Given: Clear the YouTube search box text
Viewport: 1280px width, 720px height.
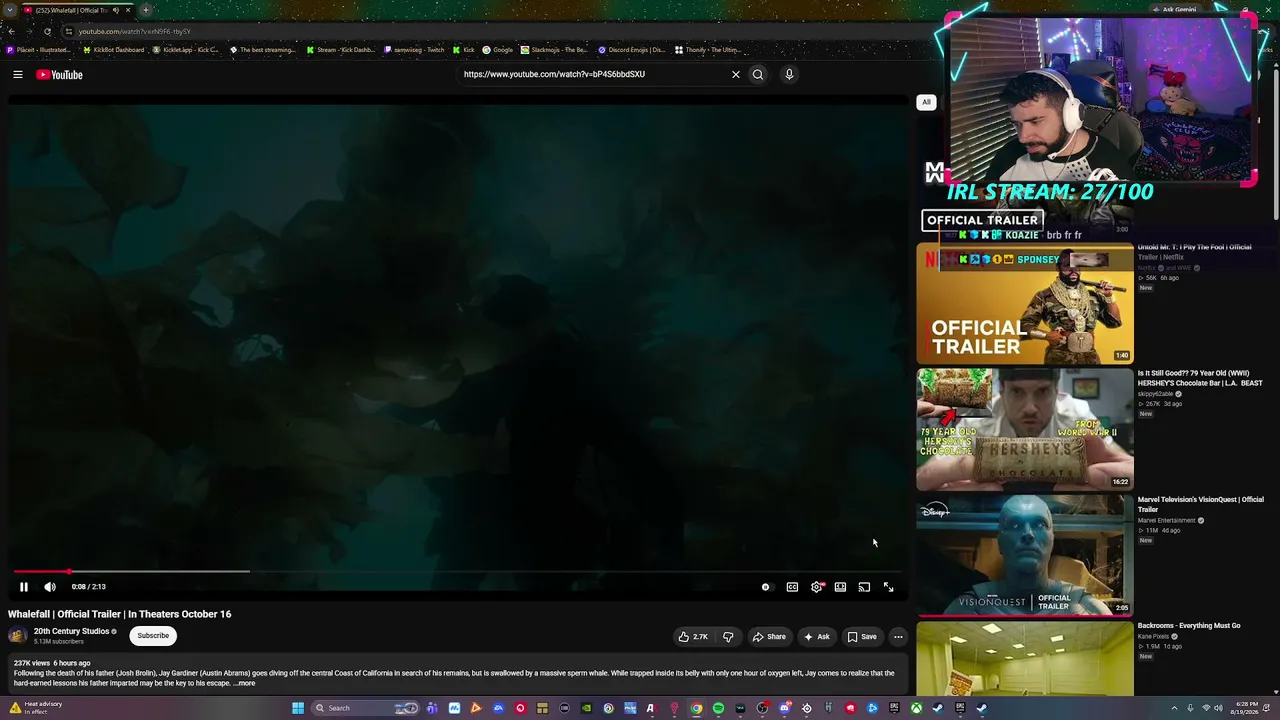Looking at the screenshot, I should point(736,74).
